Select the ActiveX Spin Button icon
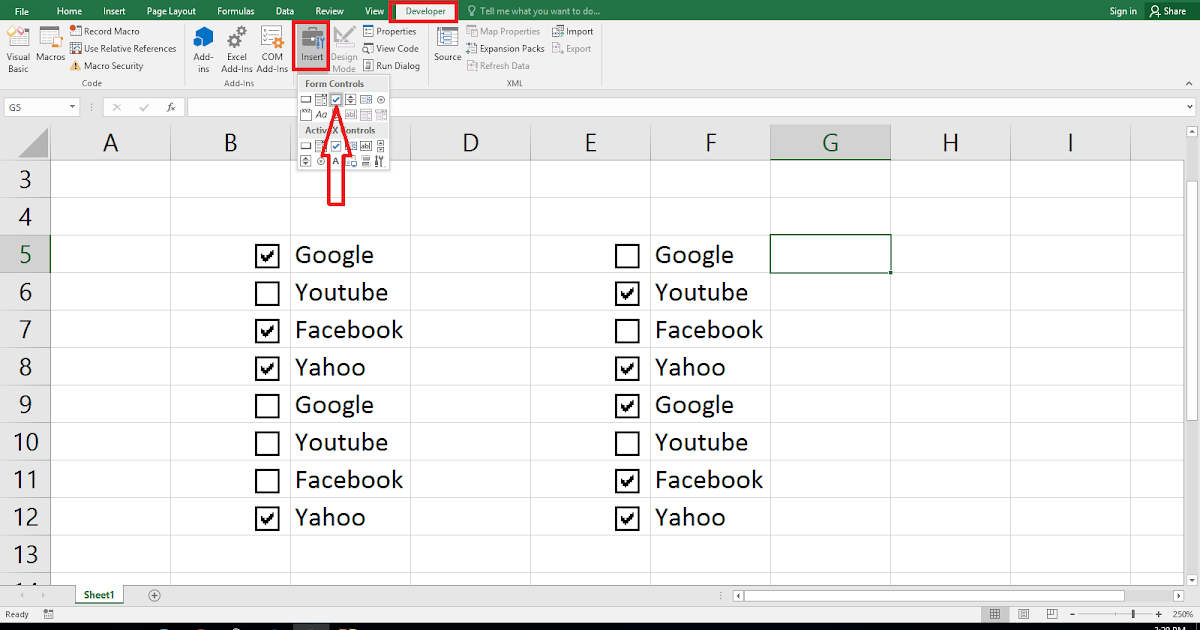 point(306,161)
